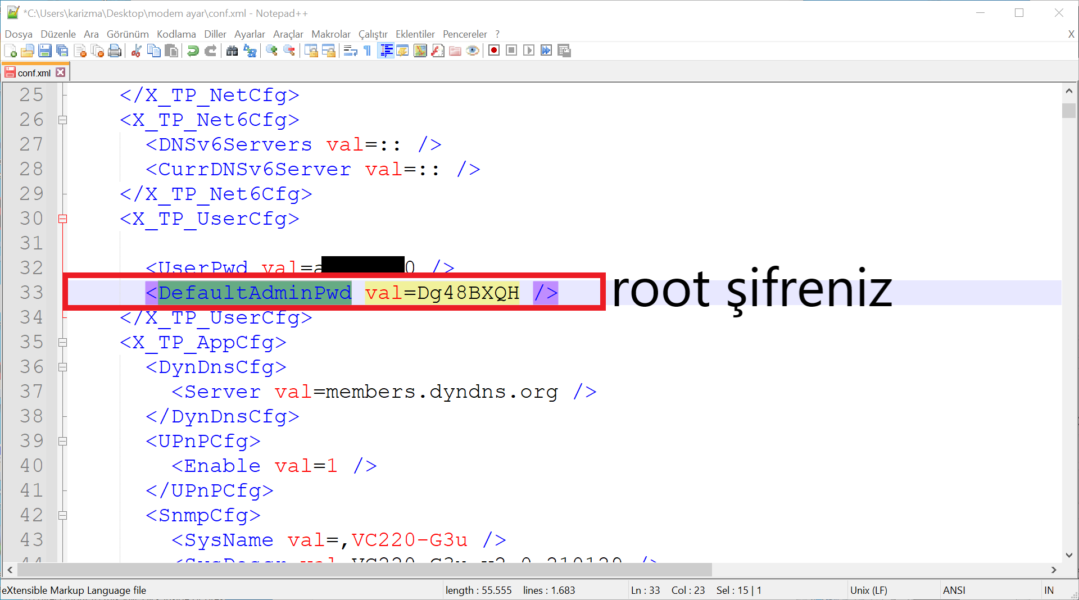Screen dimensions: 1079x600
Task: Collapse the SnmpCfg fold marker
Action: 62,515
